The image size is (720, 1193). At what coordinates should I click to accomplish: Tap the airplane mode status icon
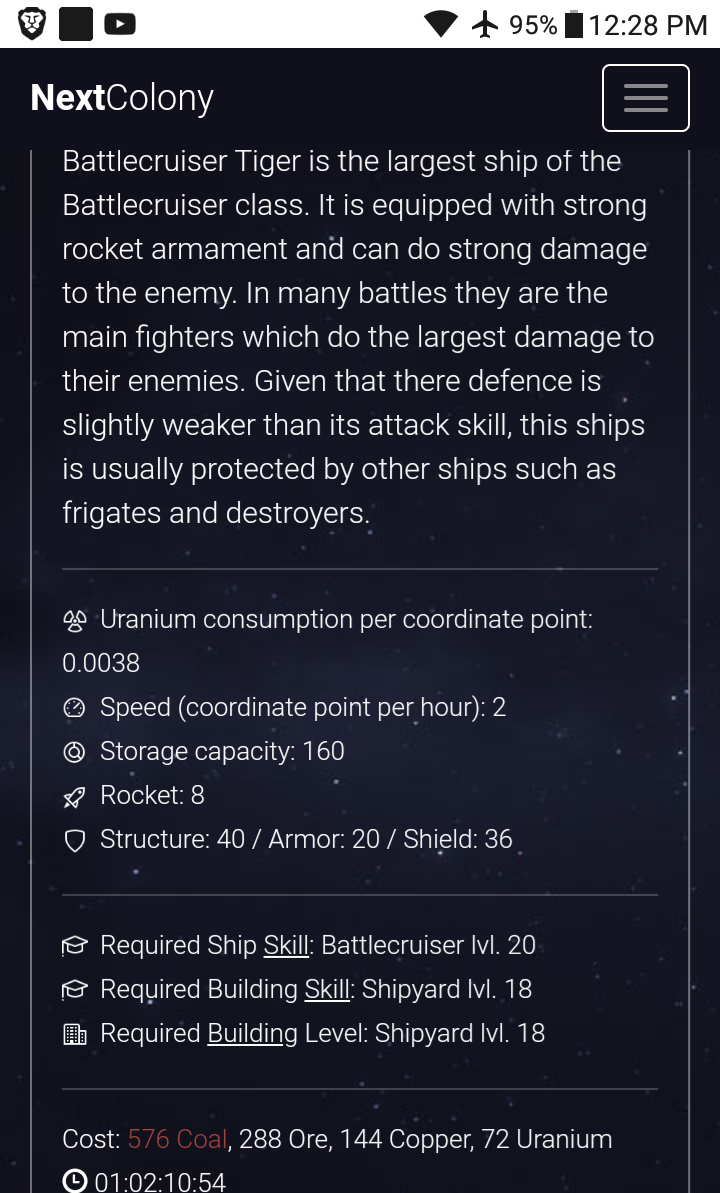pos(485,24)
